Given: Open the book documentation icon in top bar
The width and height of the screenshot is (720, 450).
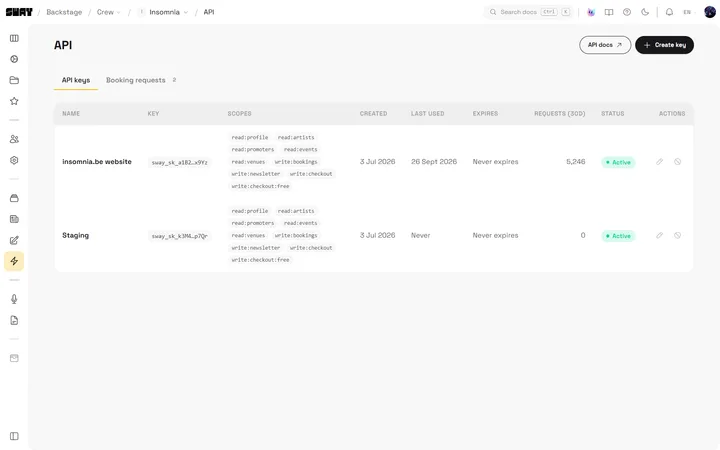Looking at the screenshot, I should (609, 12).
